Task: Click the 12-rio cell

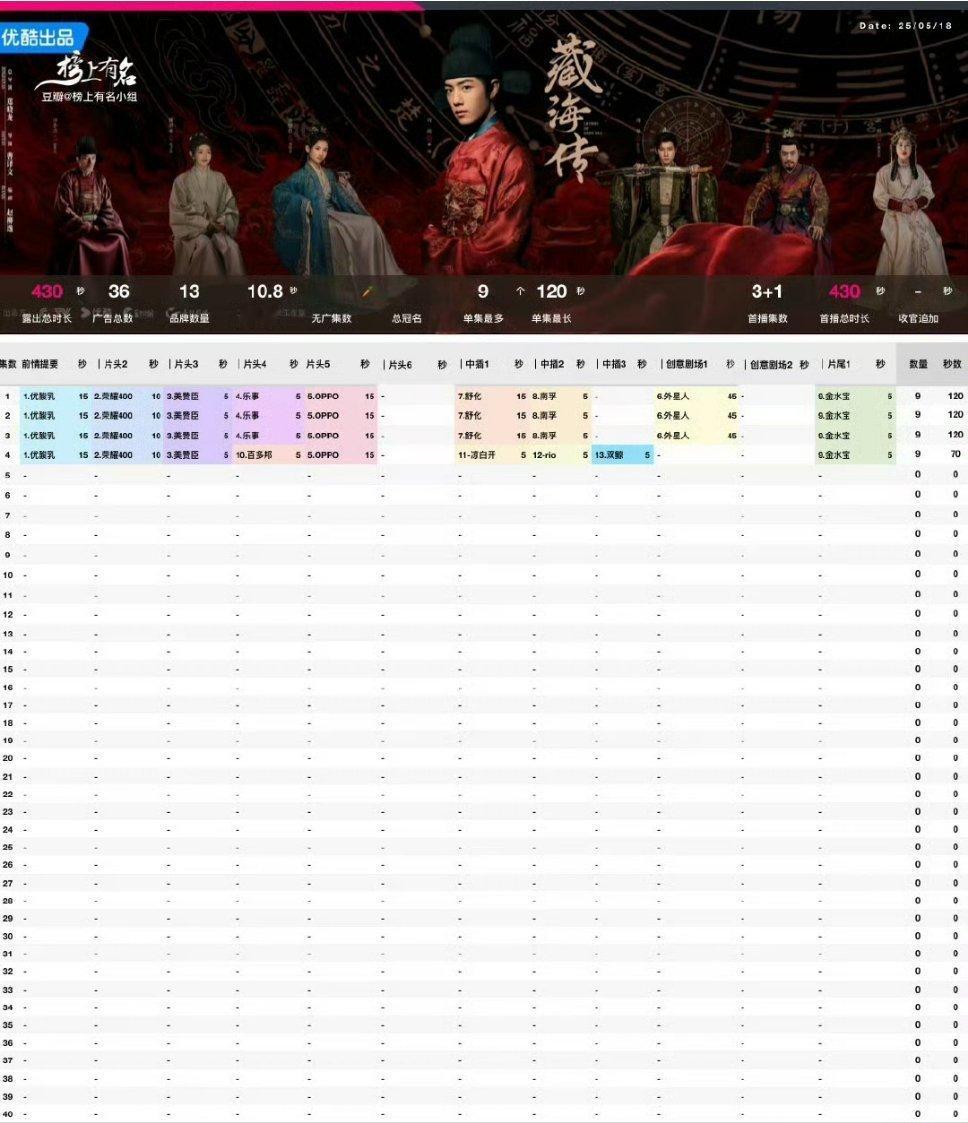Action: click(544, 455)
